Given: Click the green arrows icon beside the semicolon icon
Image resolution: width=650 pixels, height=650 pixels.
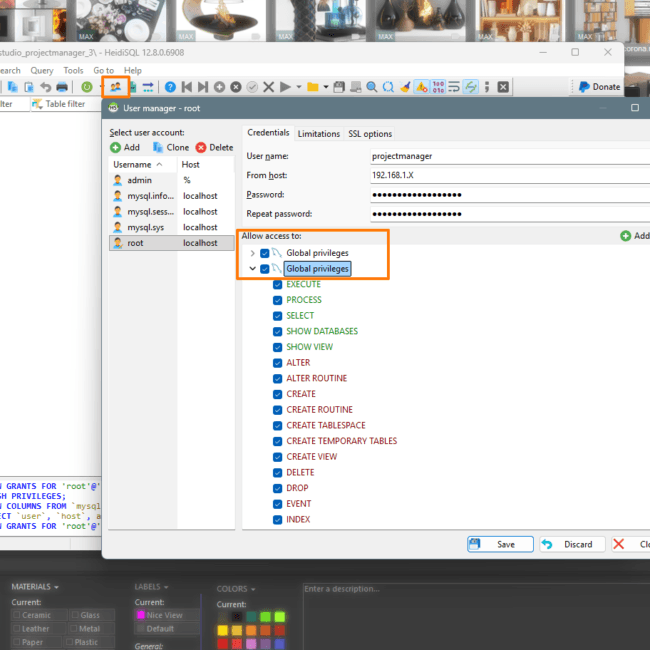Looking at the screenshot, I should coord(471,87).
